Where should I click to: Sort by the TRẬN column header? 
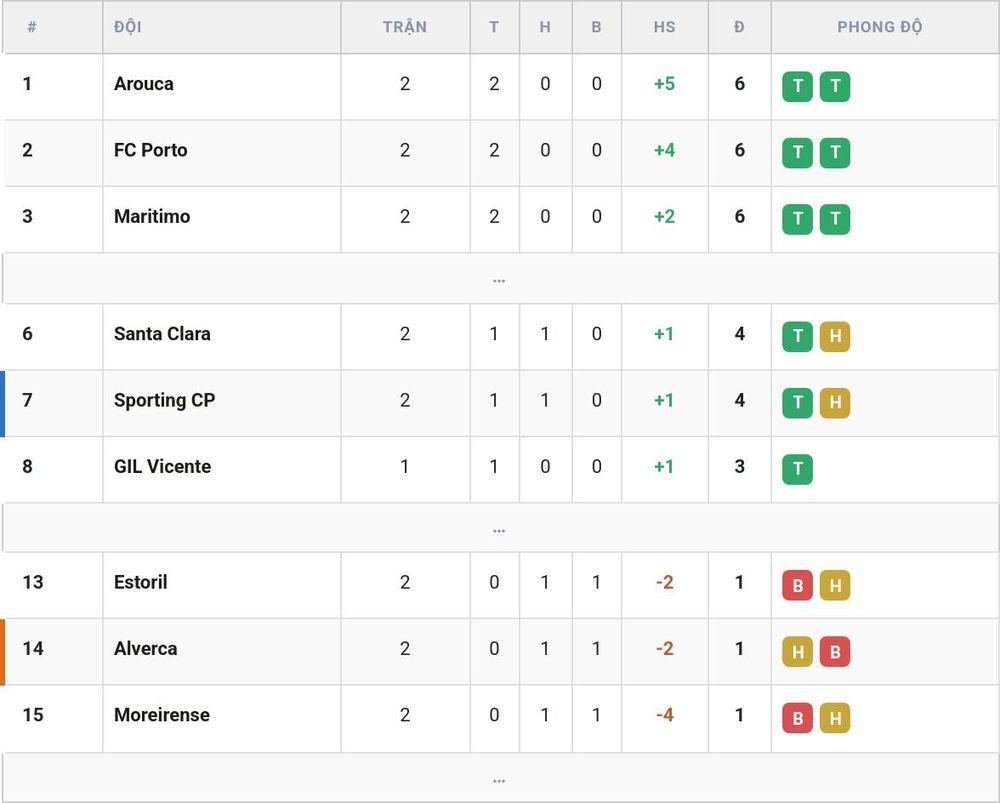pyautogui.click(x=405, y=27)
